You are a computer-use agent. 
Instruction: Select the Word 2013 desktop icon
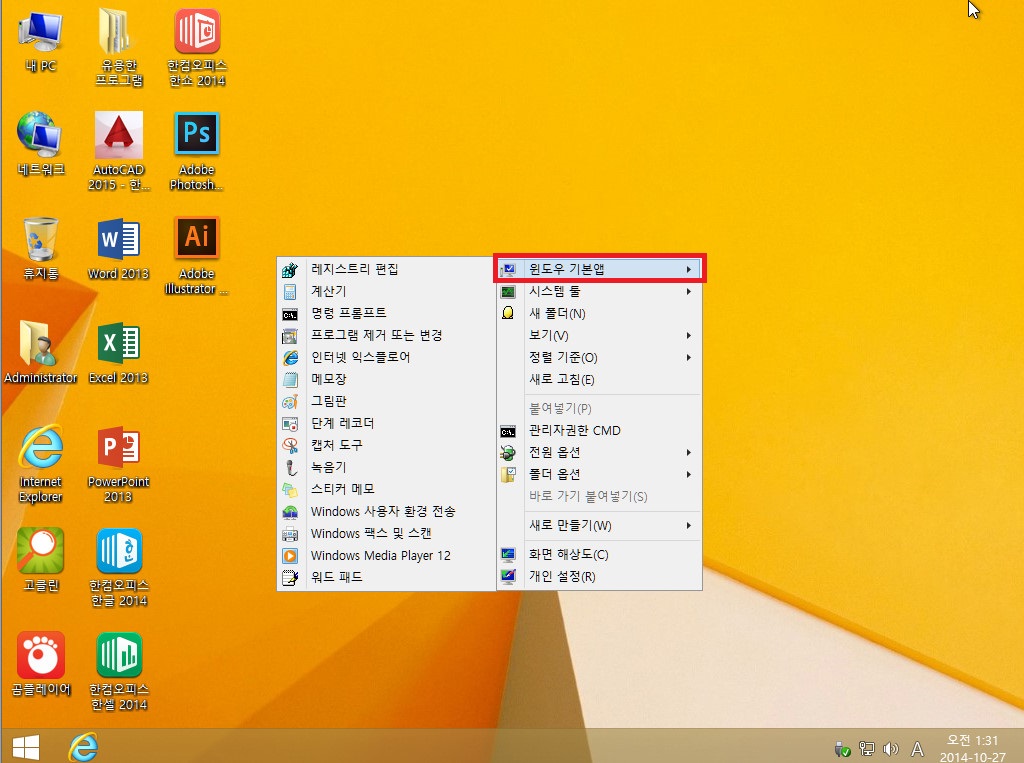[118, 248]
